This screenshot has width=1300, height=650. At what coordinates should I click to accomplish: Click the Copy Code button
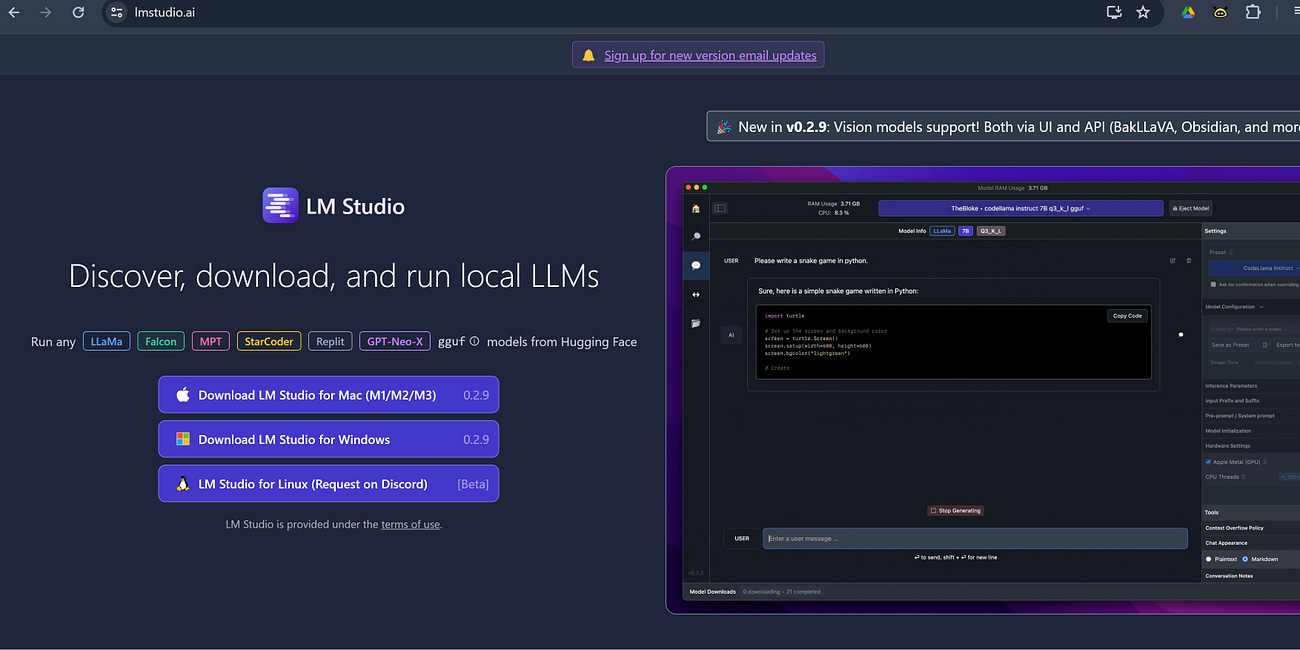(x=1127, y=316)
